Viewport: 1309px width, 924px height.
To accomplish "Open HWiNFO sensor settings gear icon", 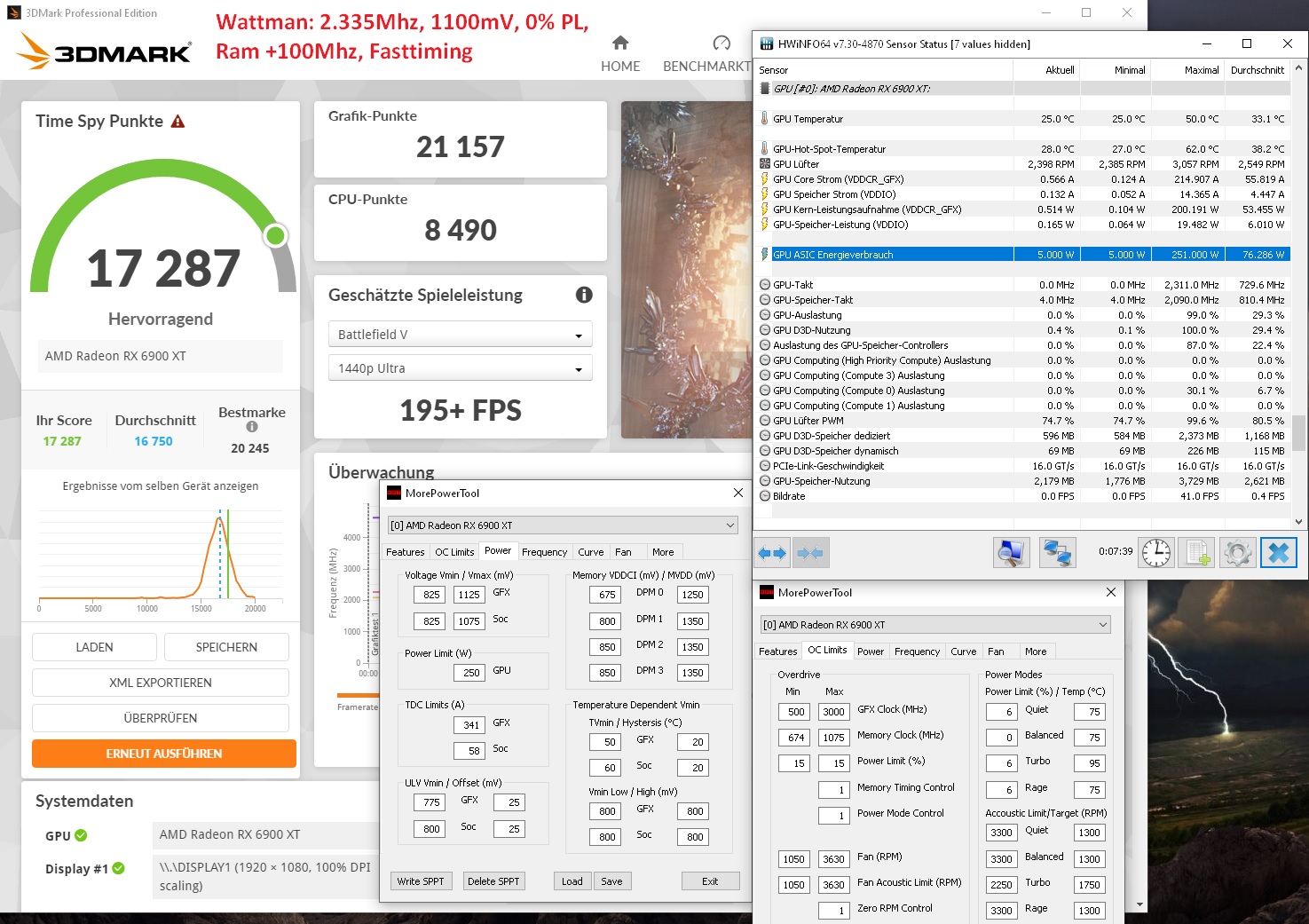I will pos(1238,553).
